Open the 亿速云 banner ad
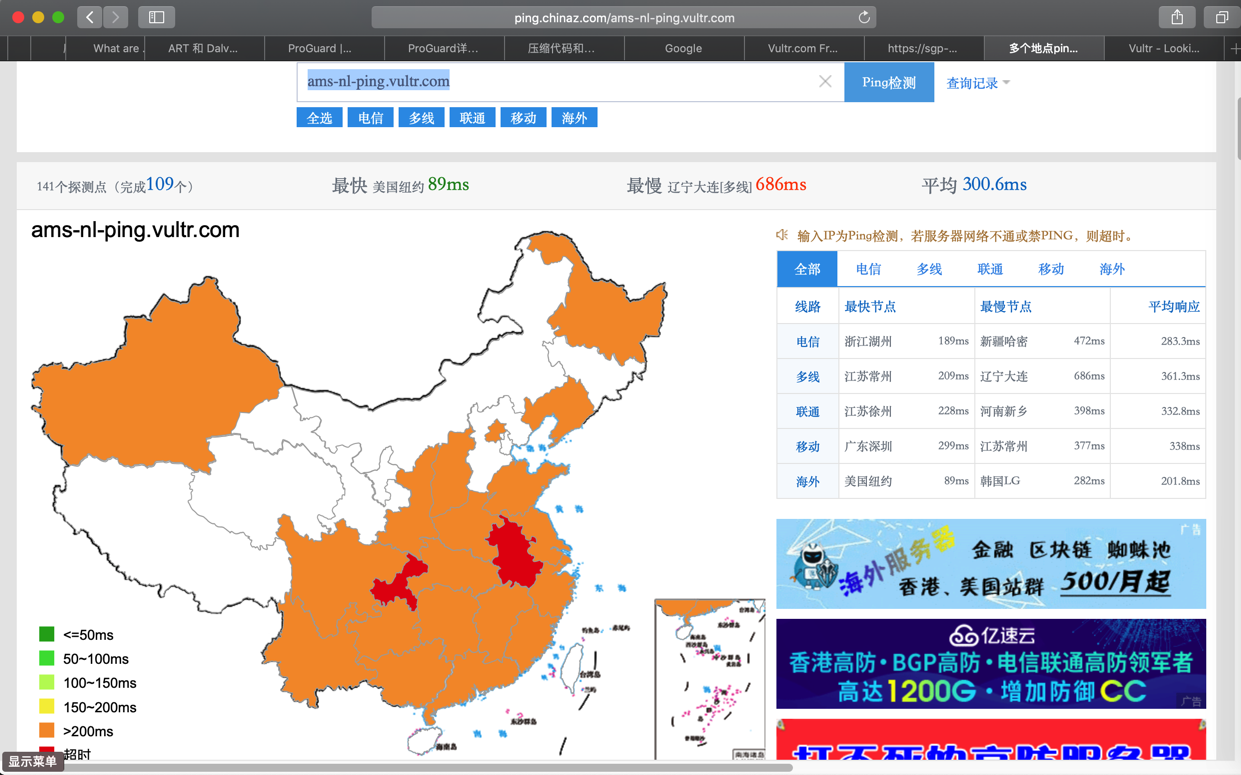Screen dimensions: 1241x775 click(991, 664)
